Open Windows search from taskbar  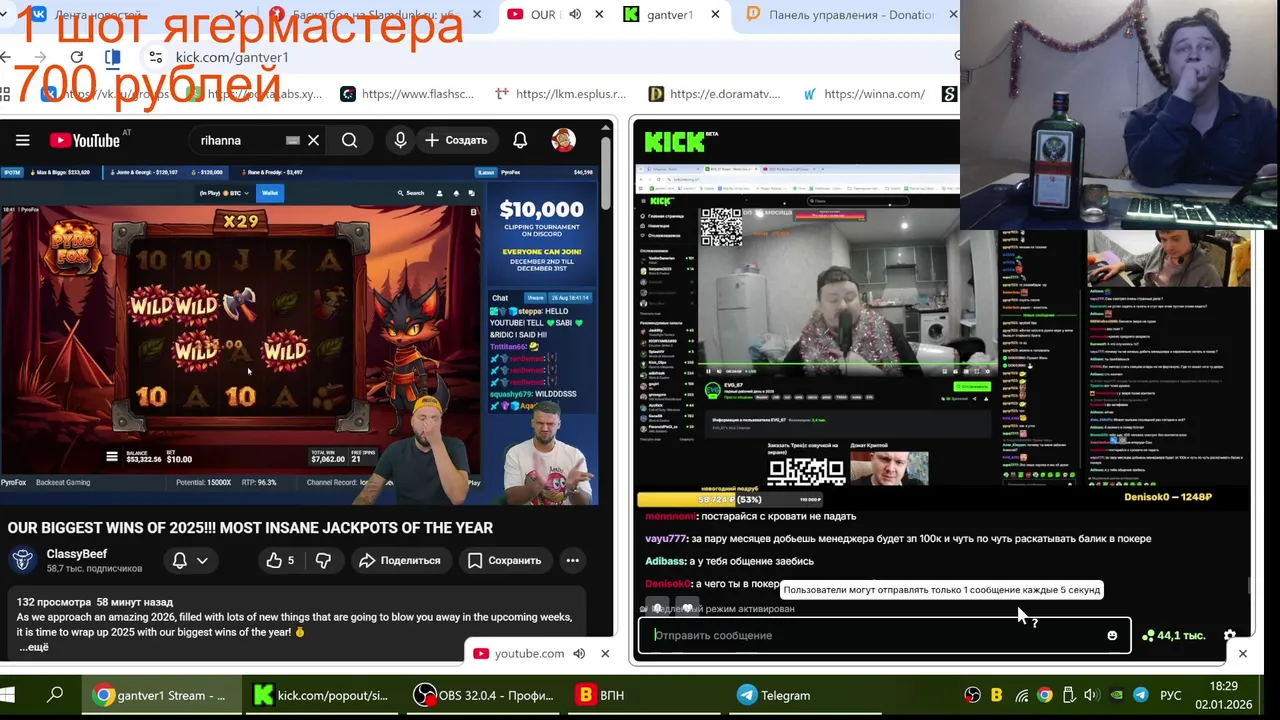(x=56, y=695)
